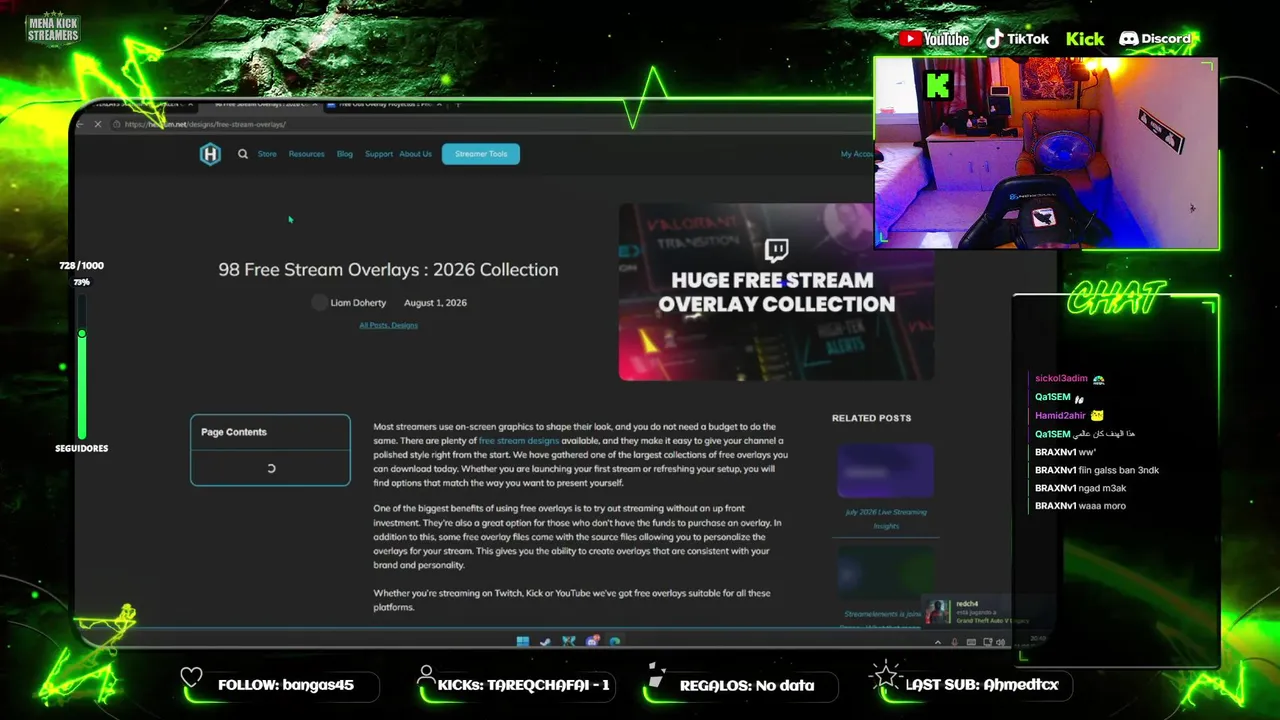Click the Kick logo text in the overlay
1280x720 pixels.
pyautogui.click(x=1085, y=39)
